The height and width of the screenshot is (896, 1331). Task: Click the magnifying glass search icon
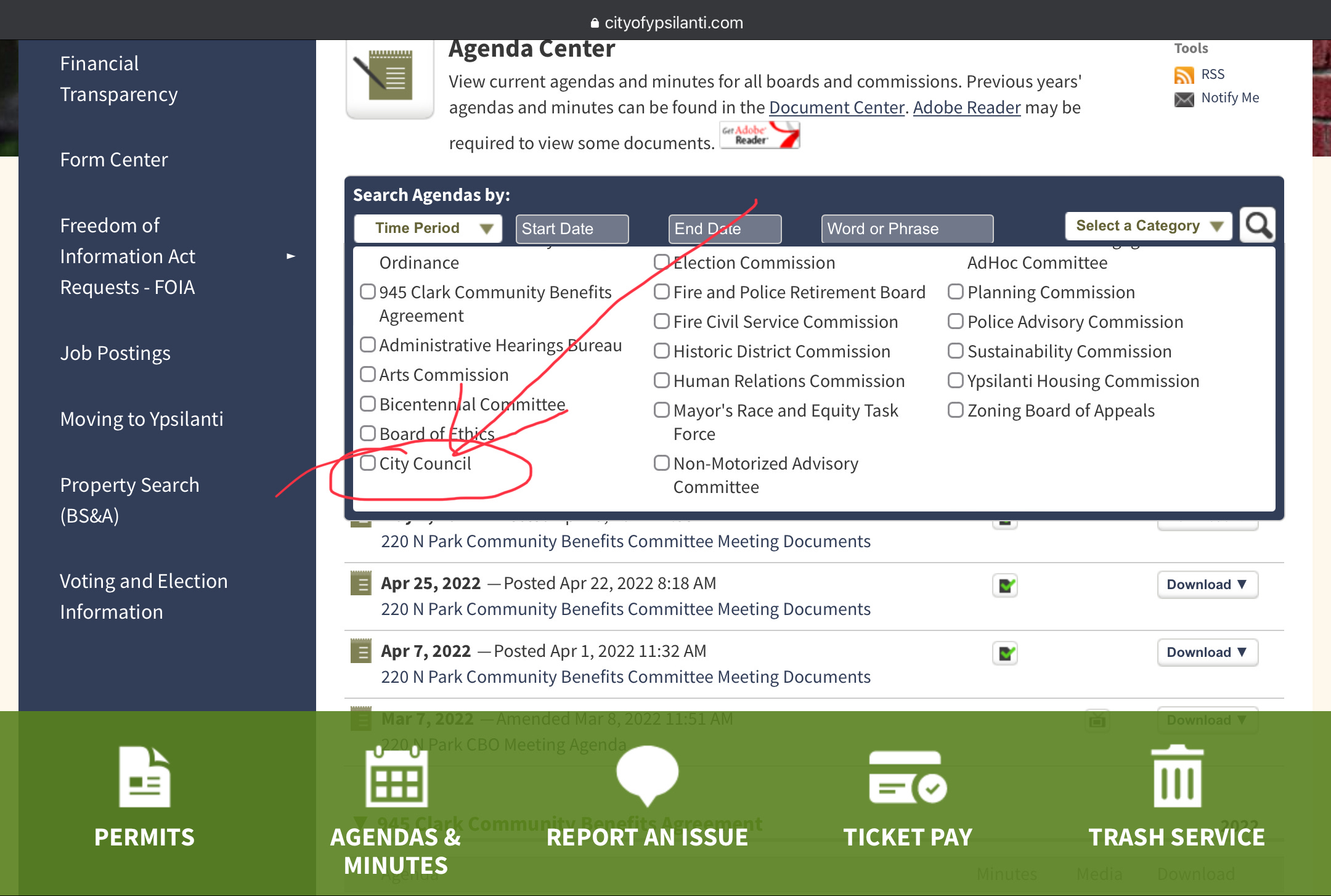[1258, 226]
